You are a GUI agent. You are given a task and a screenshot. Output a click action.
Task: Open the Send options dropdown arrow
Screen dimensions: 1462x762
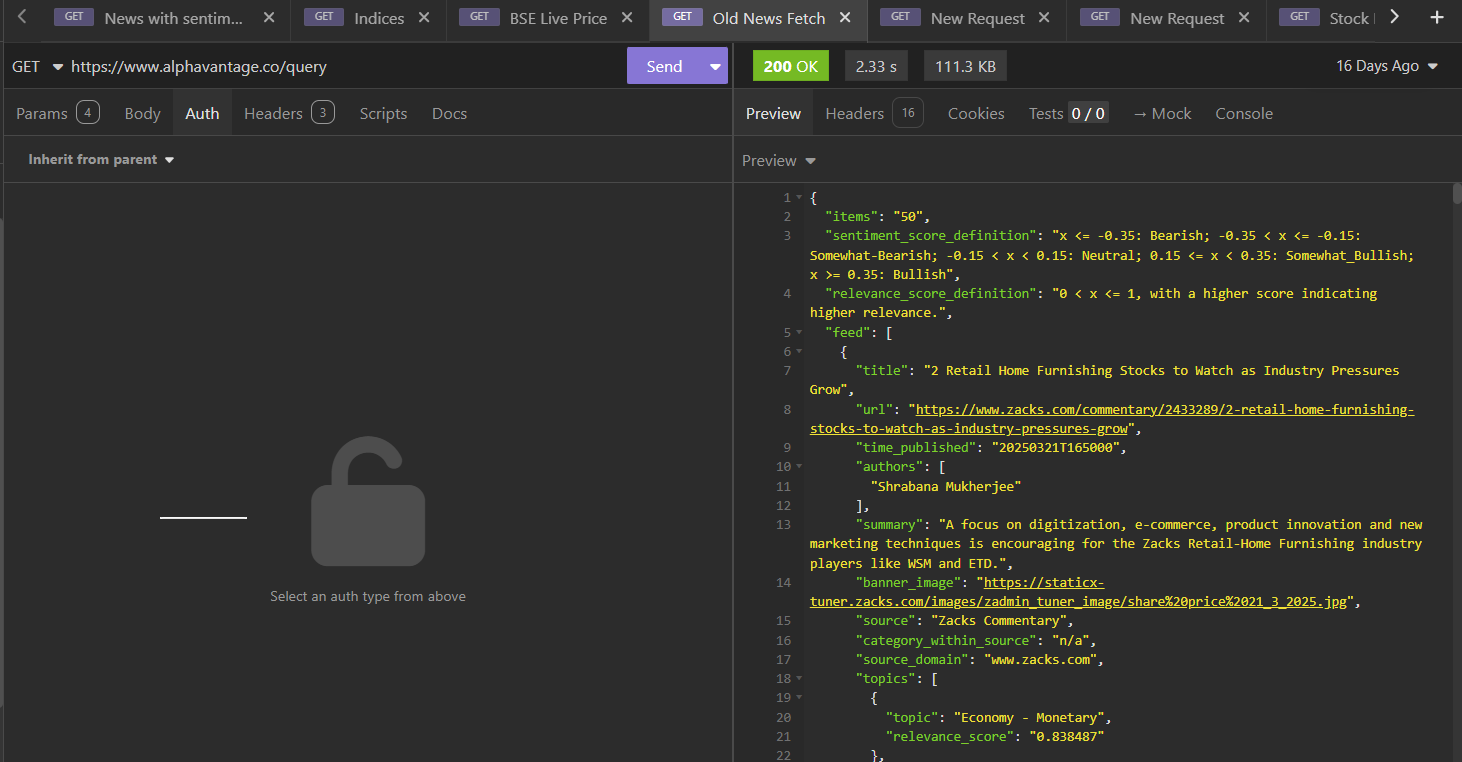pyautogui.click(x=715, y=67)
